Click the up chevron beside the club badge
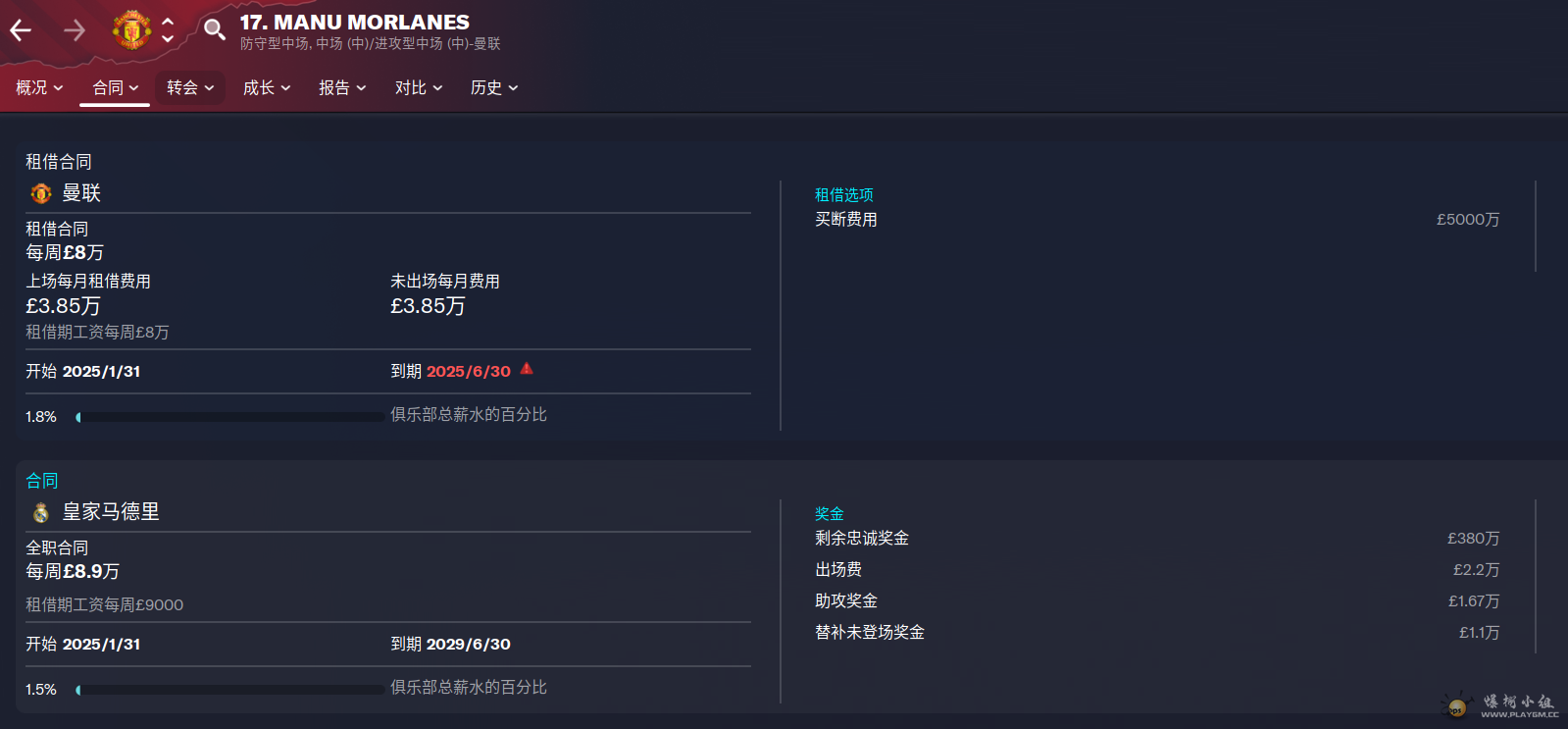This screenshot has height=729, width=1568. [x=168, y=21]
